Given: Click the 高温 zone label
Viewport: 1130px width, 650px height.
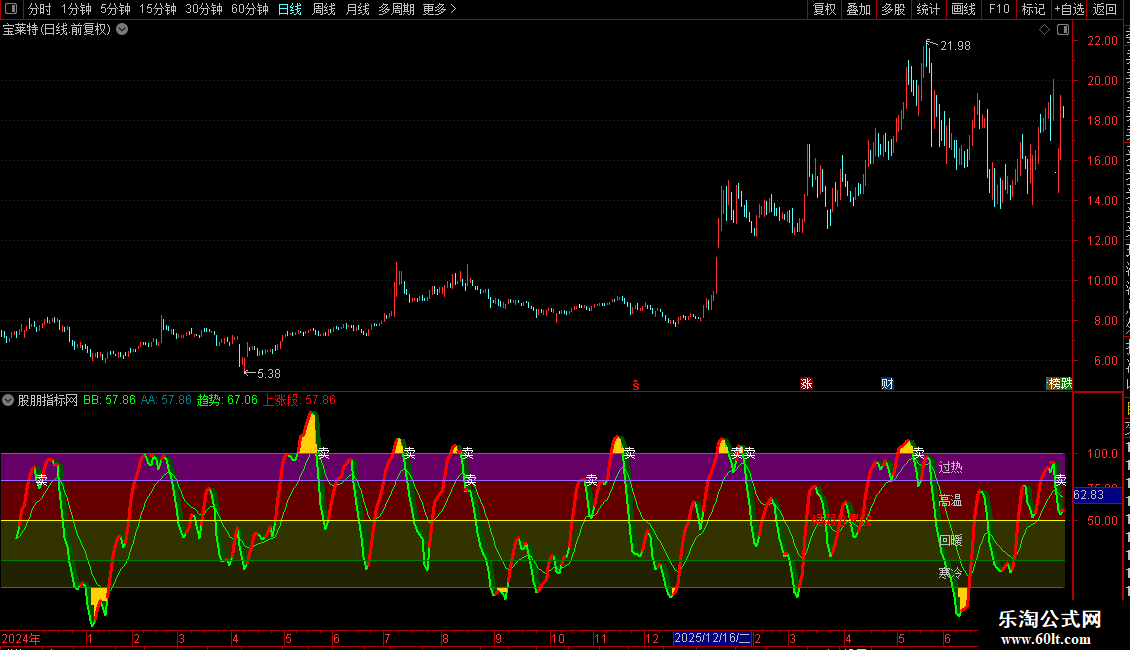Looking at the screenshot, I should tap(950, 500).
